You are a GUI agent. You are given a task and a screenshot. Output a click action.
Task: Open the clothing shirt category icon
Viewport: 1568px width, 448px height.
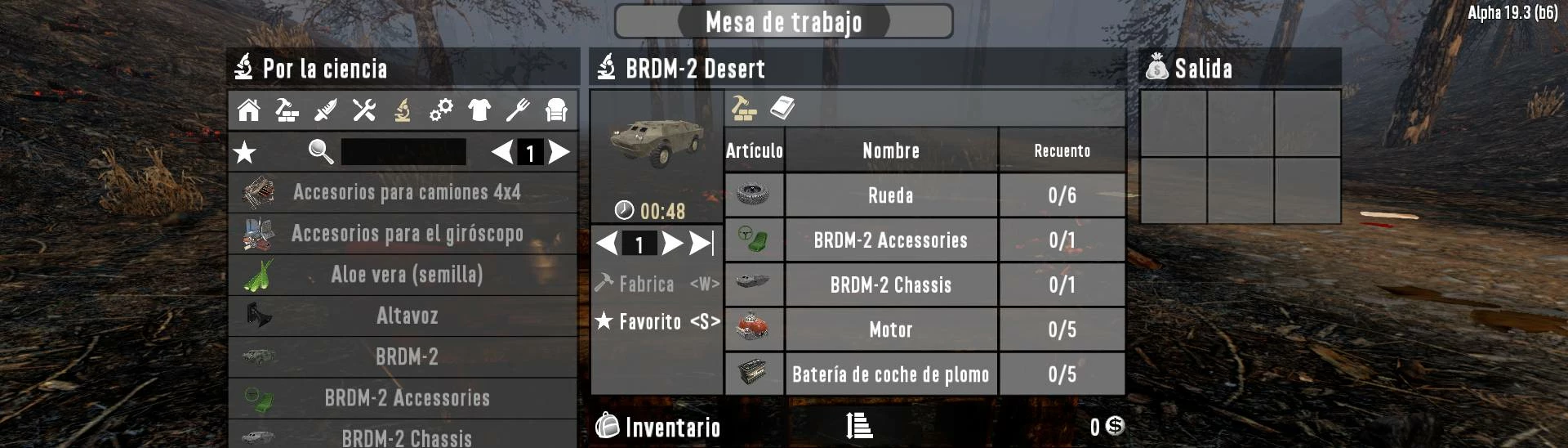click(x=479, y=110)
